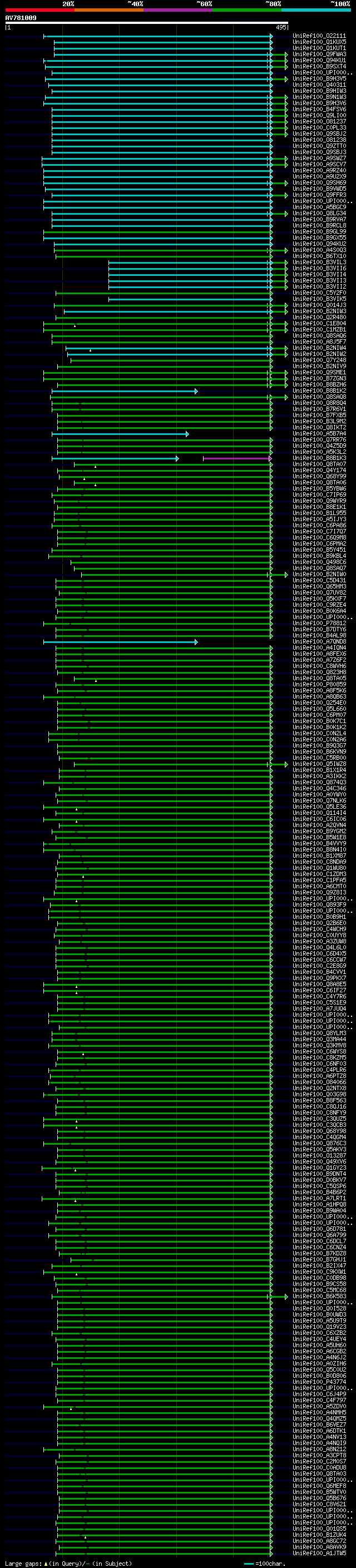Select hit UniRef100_O84066
The width and height of the screenshot is (356, 1568).
(x=319, y=1082)
